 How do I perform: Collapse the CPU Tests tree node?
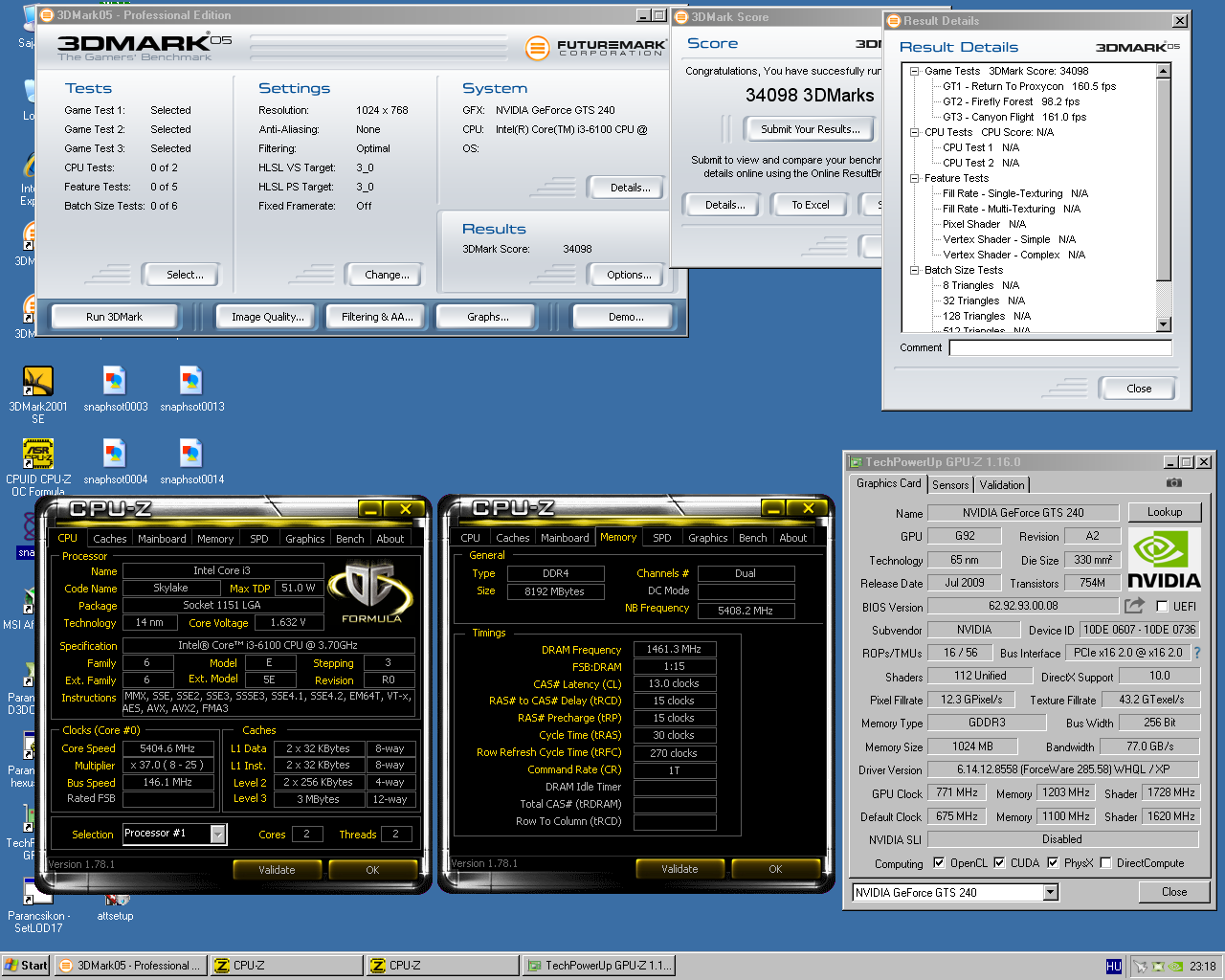[914, 132]
